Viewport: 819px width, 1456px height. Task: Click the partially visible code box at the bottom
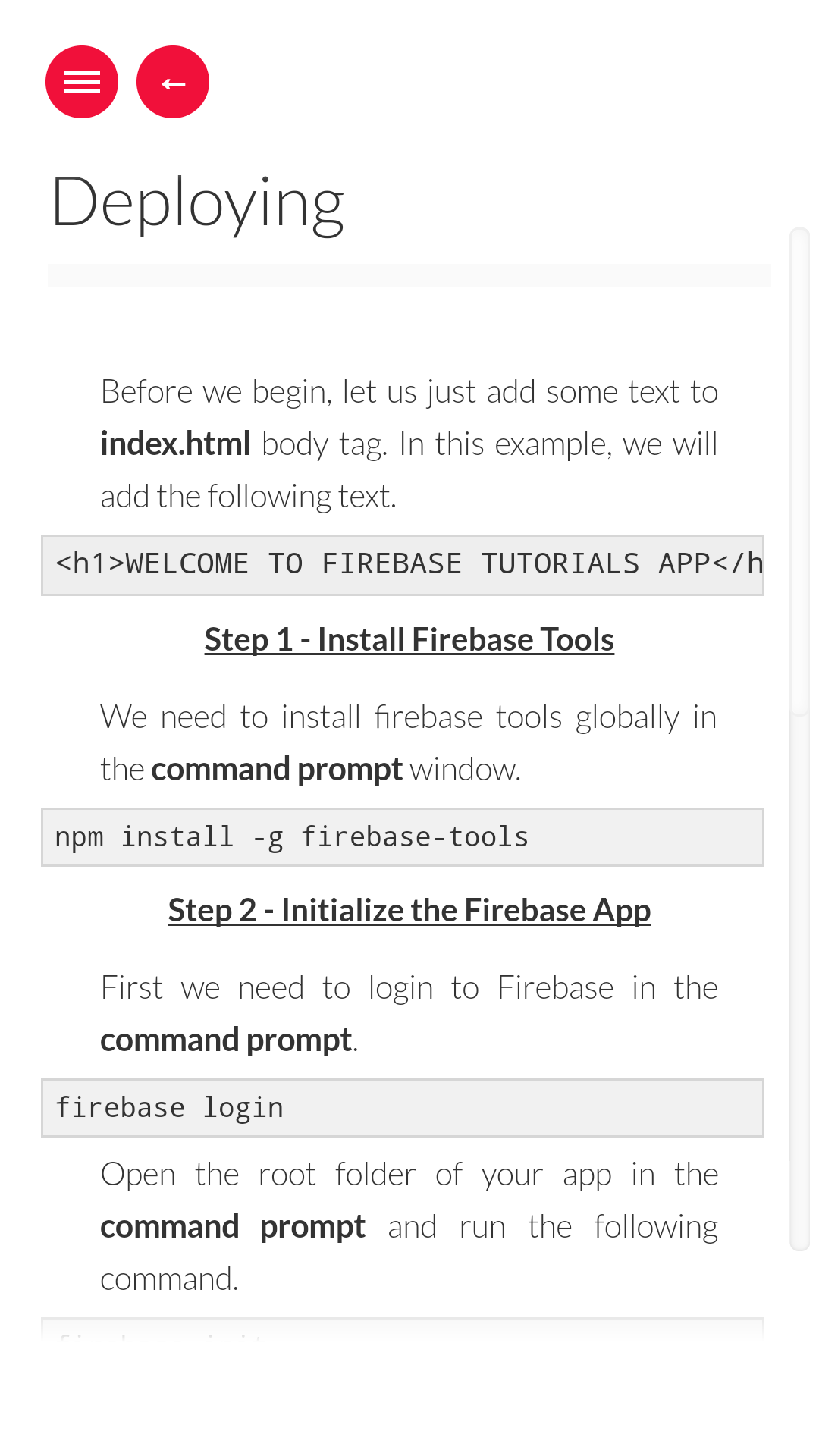(x=403, y=1330)
